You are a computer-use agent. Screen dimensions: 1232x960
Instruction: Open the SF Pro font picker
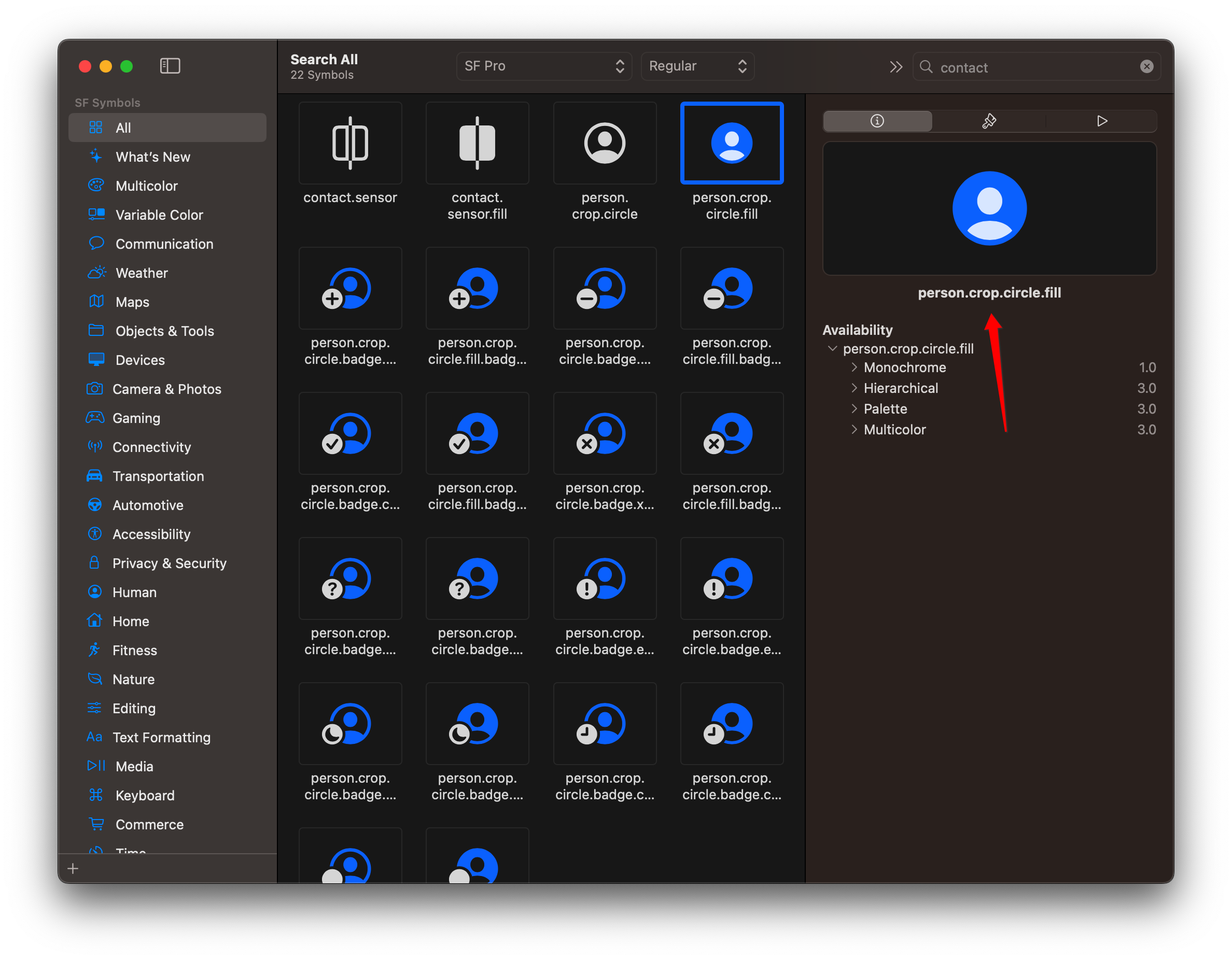[x=543, y=66]
